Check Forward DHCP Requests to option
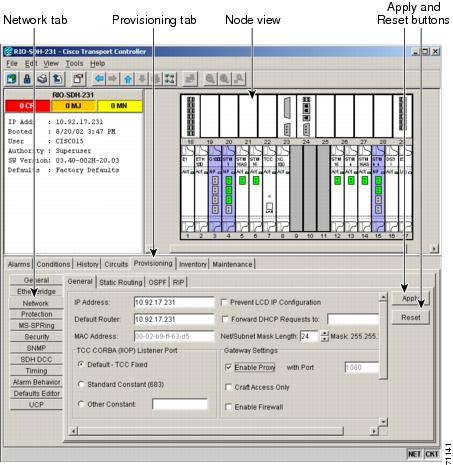453x465 pixels. [225, 319]
